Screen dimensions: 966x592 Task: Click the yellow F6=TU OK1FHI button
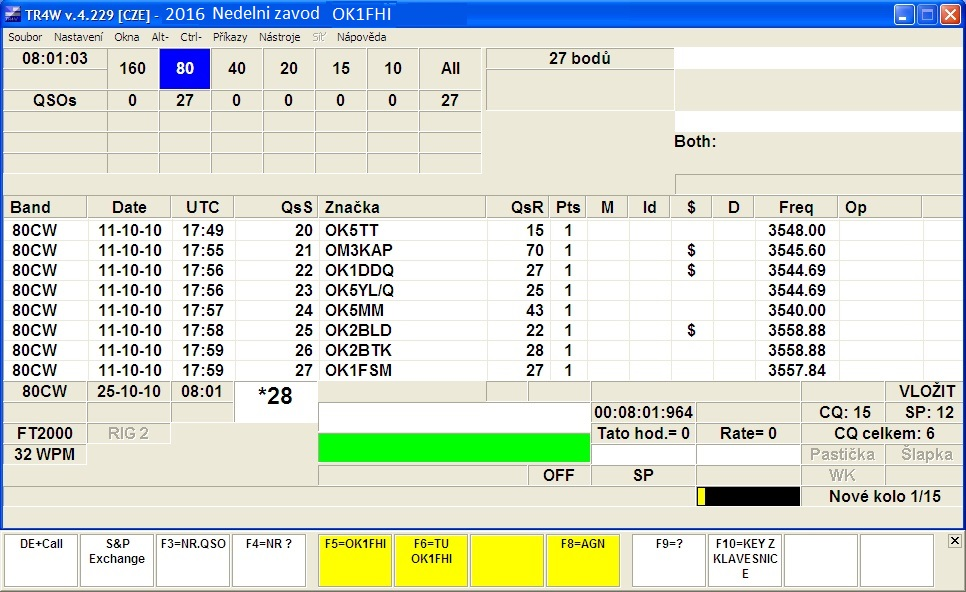point(431,560)
